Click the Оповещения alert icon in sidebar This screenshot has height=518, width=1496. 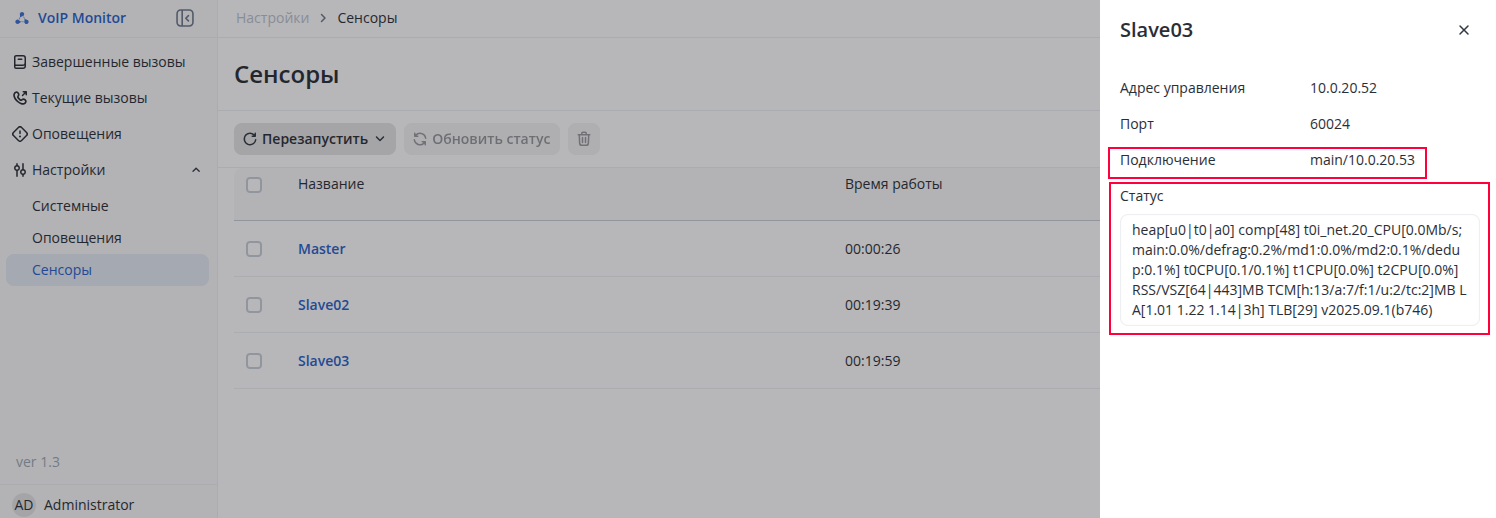point(20,134)
